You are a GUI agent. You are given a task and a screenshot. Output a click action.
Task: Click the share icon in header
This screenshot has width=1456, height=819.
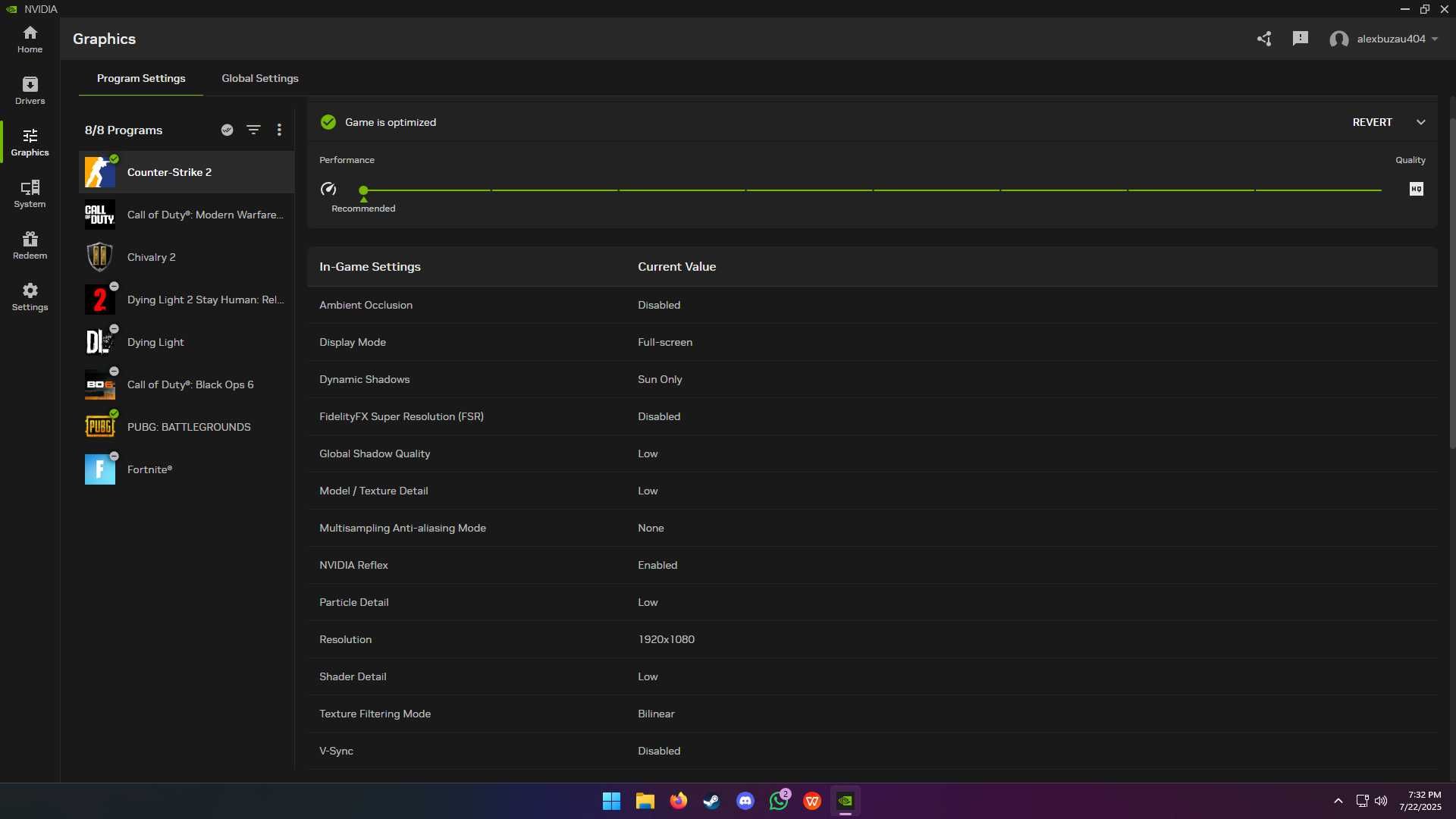click(1264, 39)
